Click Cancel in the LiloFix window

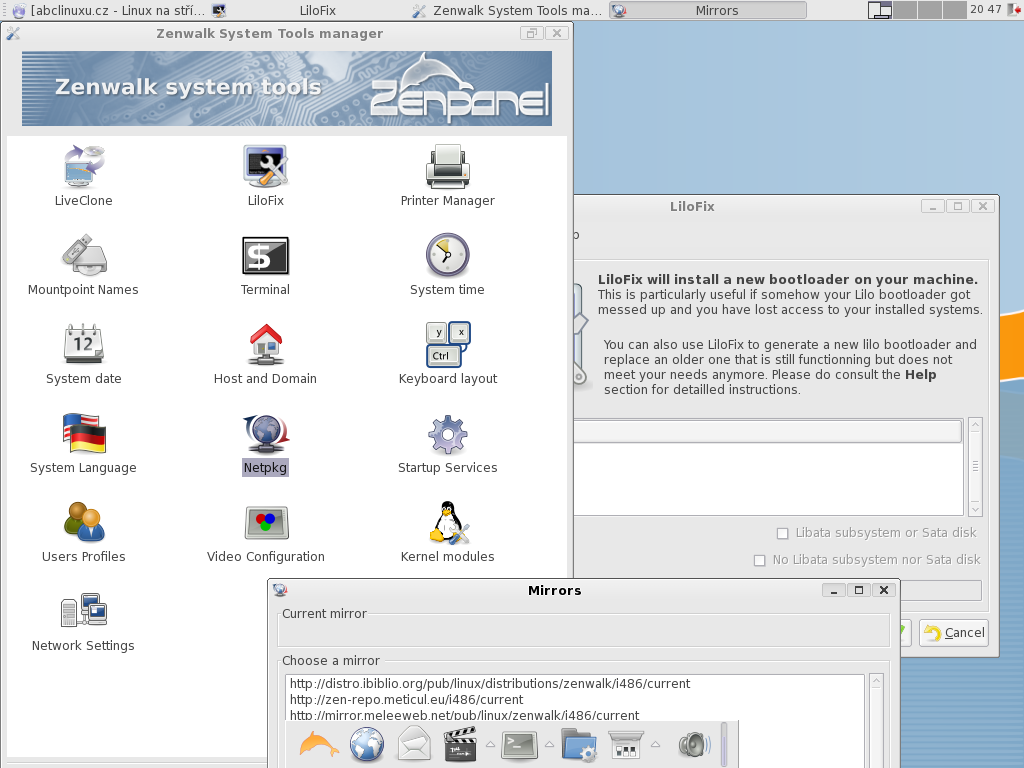tap(953, 633)
